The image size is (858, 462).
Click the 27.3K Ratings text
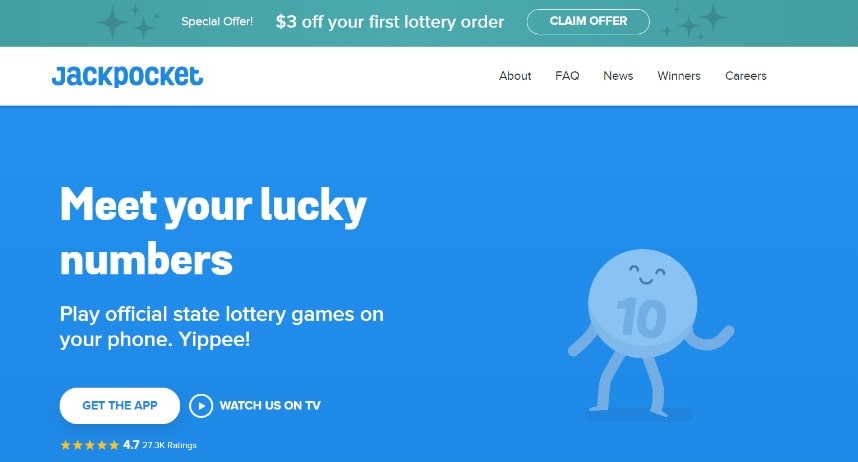pyautogui.click(x=170, y=446)
